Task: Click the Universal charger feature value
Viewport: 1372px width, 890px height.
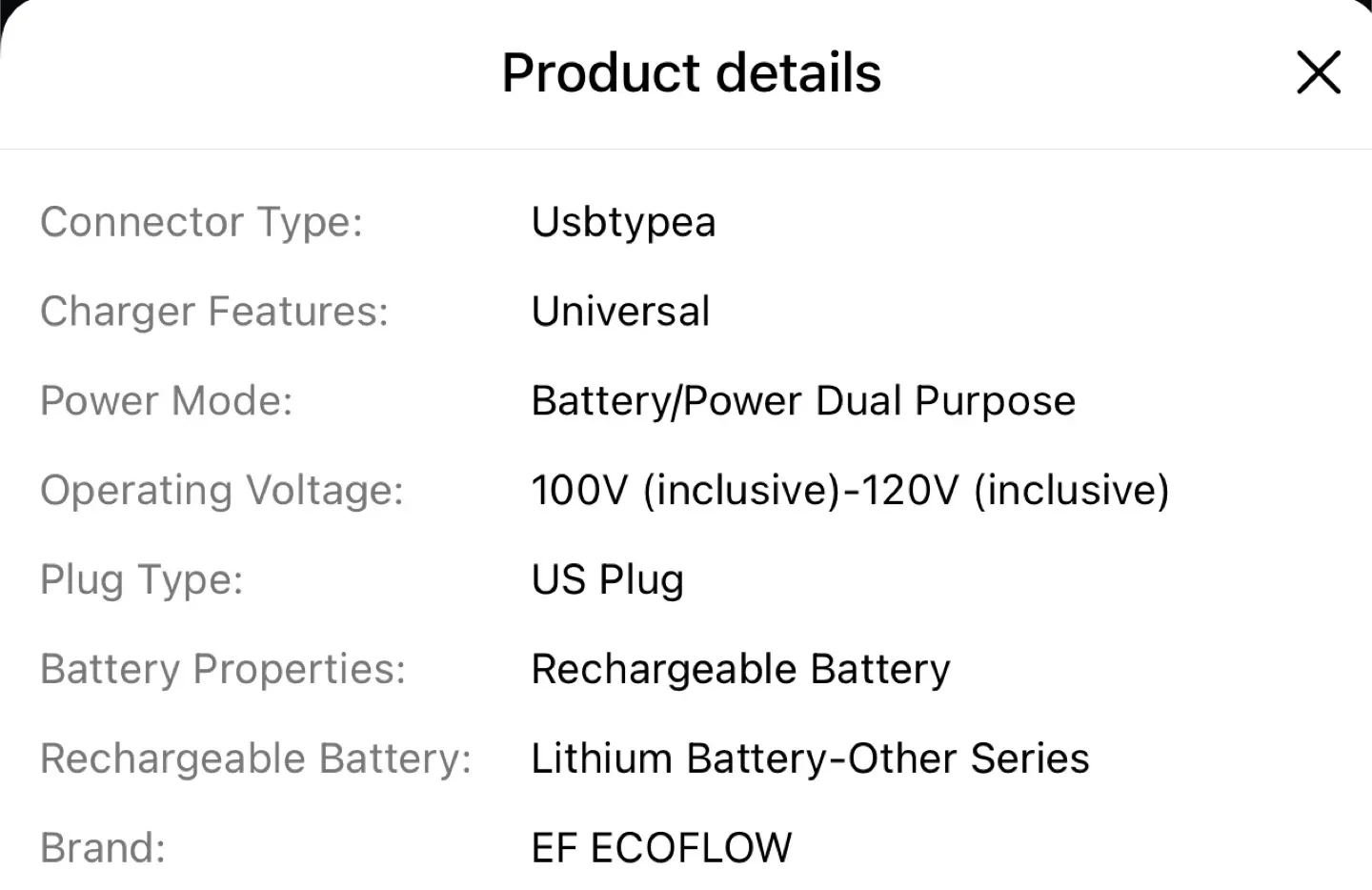Action: 620,312
